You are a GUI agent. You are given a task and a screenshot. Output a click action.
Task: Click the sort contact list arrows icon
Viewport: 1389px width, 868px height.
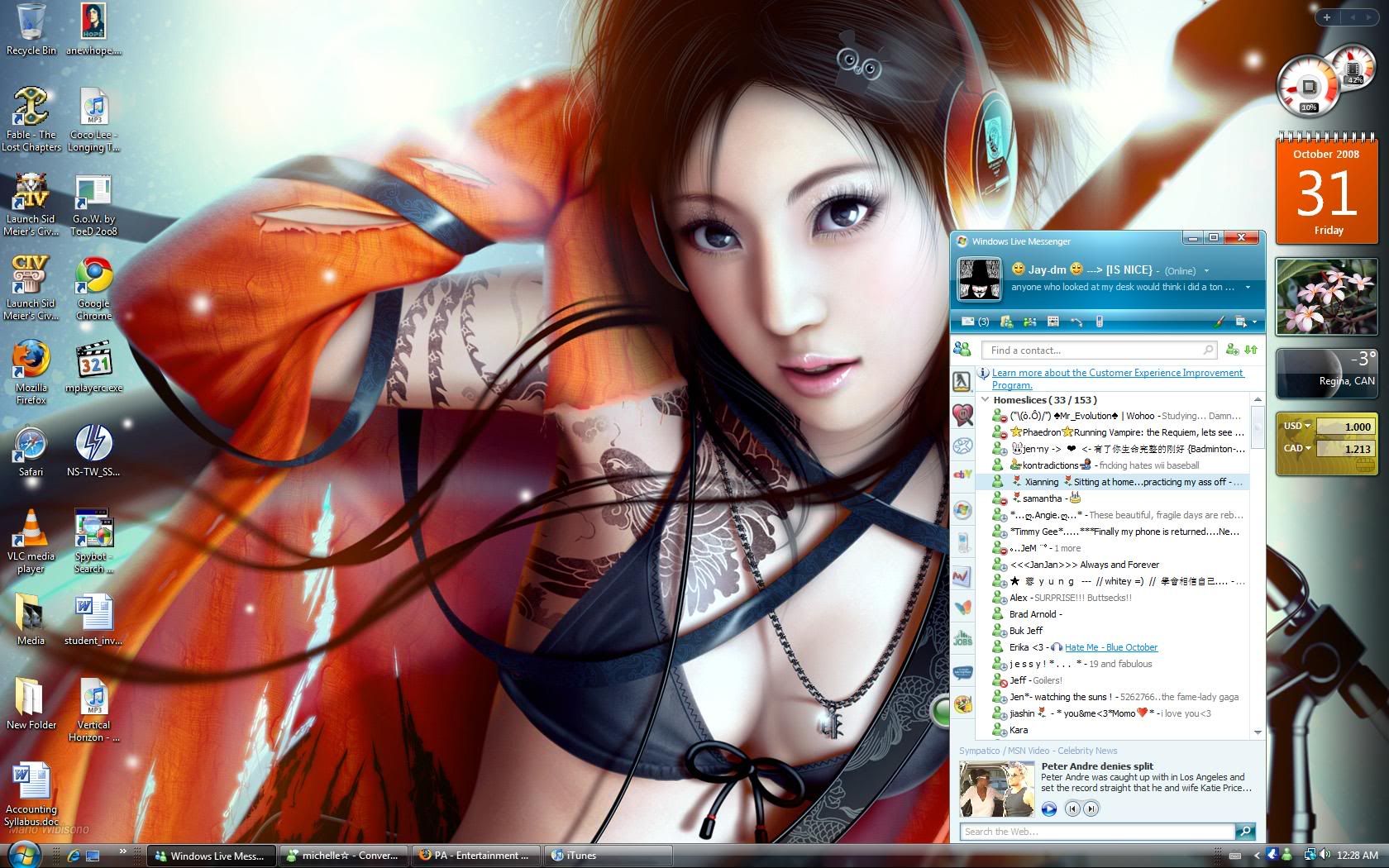tap(1251, 350)
